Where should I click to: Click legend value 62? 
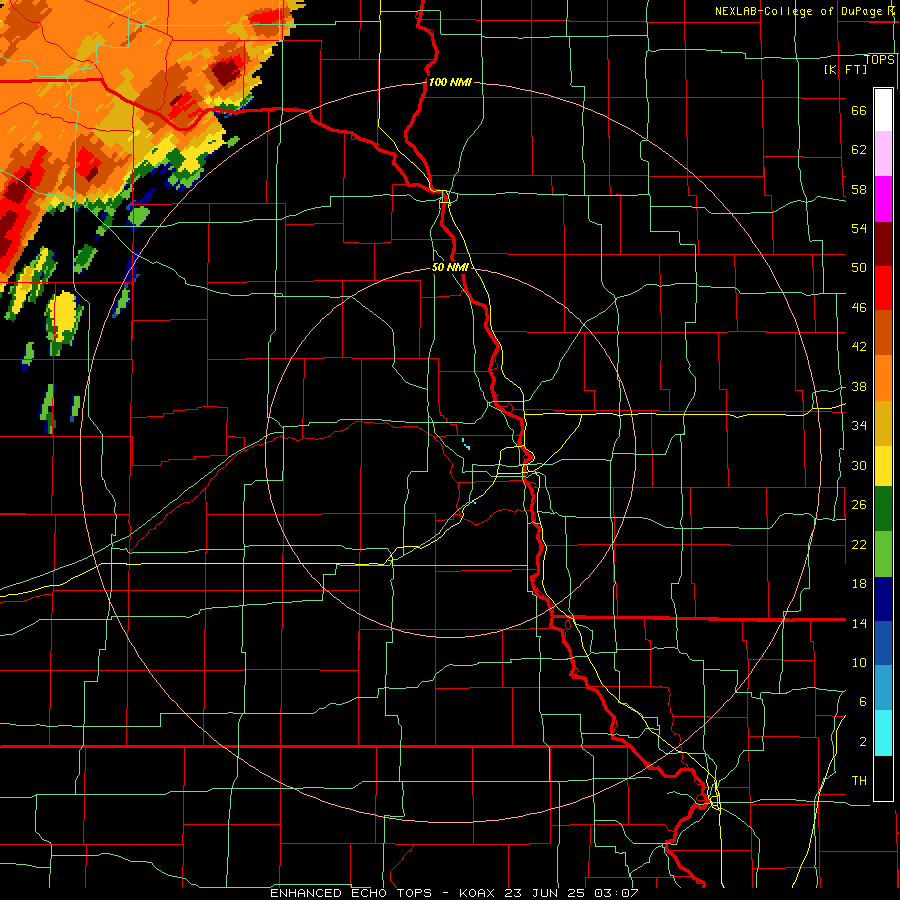[859, 150]
